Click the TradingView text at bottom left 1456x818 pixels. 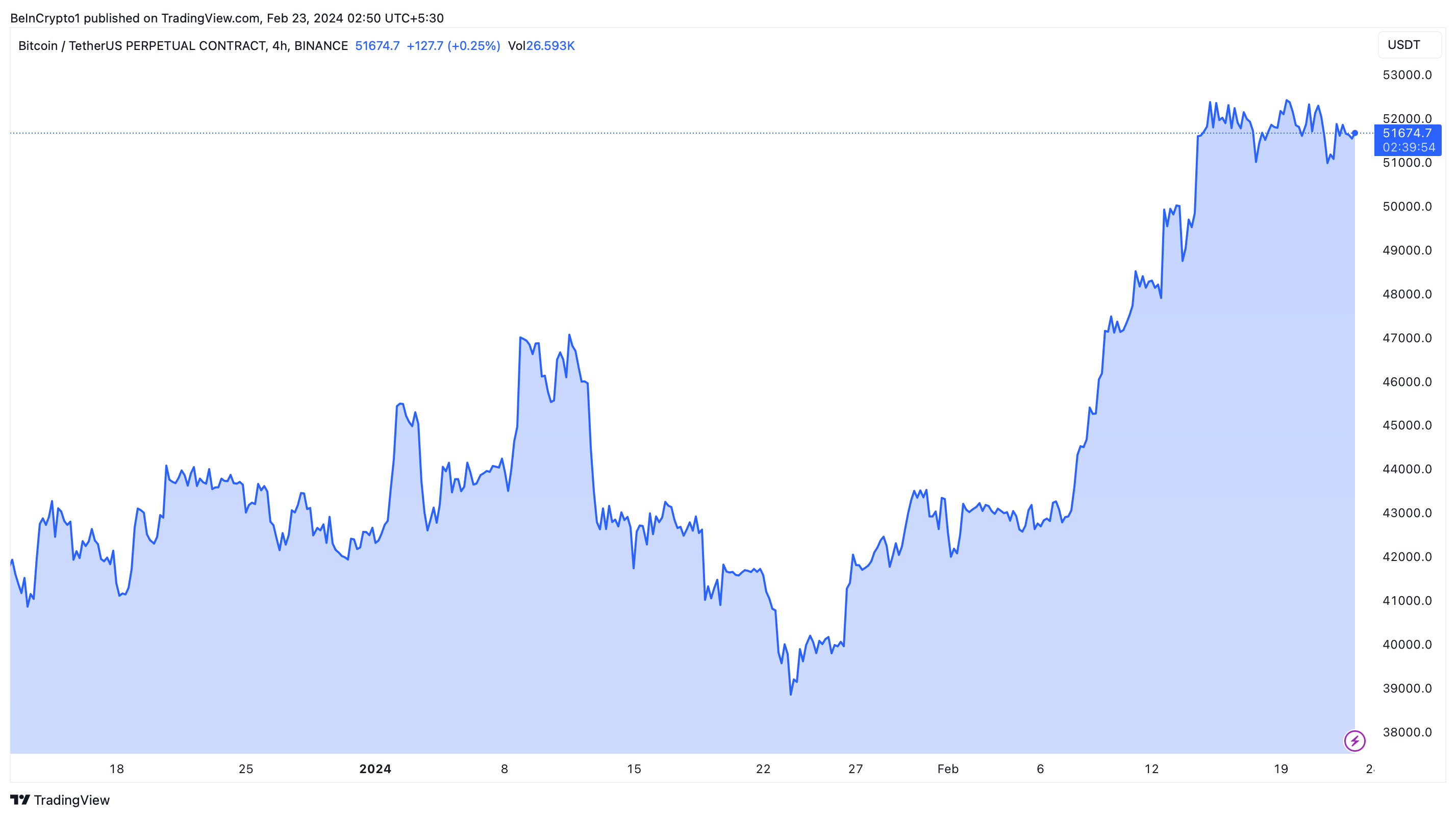[x=71, y=800]
